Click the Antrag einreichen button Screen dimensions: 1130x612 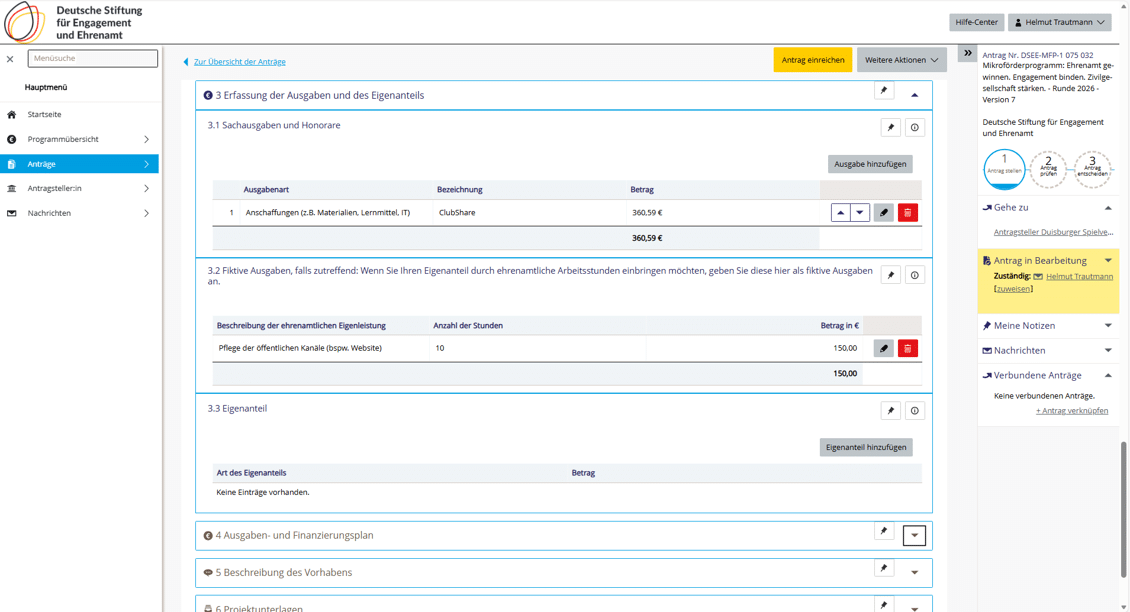point(812,60)
